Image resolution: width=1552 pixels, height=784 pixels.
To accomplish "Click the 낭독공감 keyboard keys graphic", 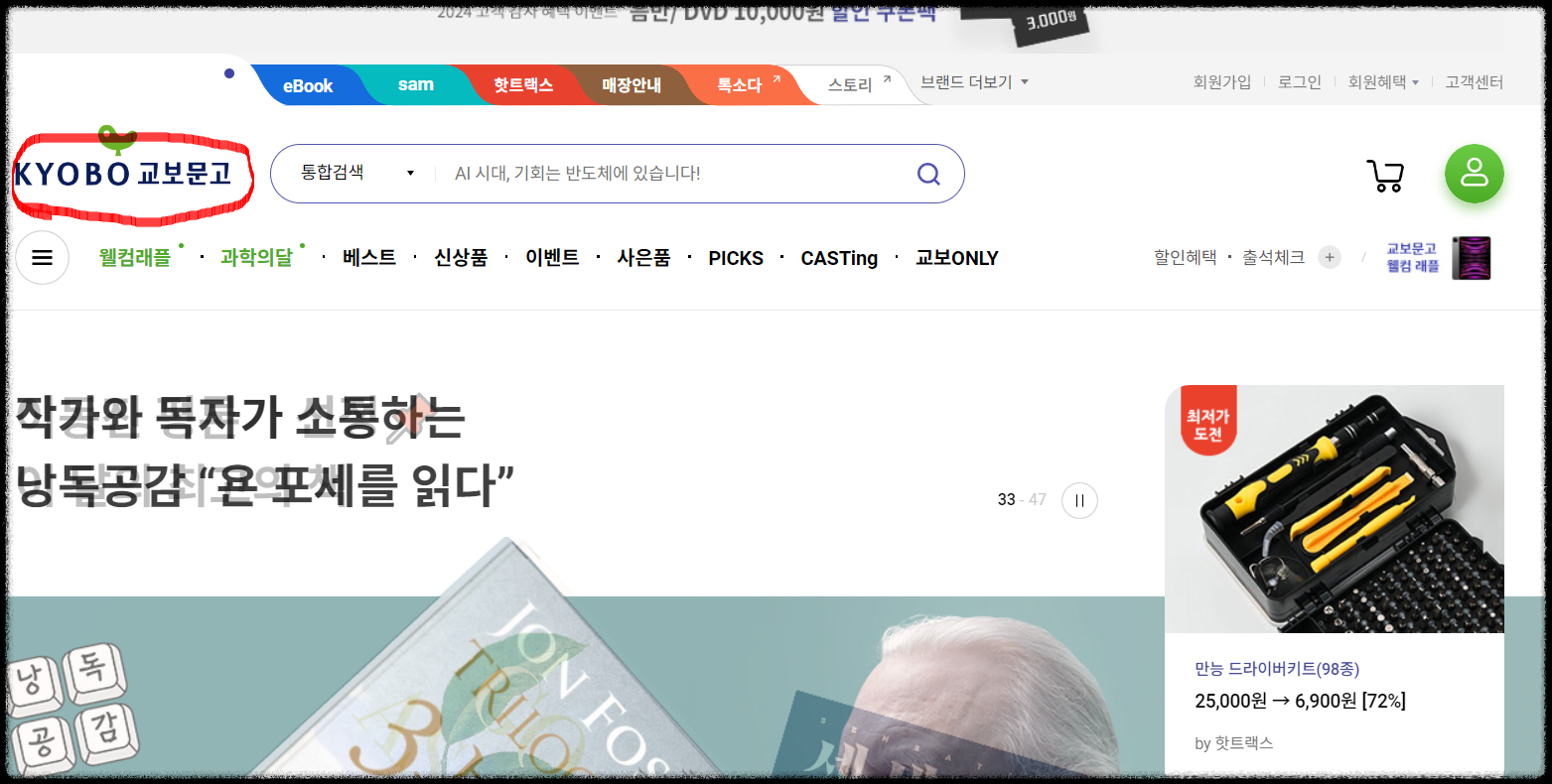I will pyautogui.click(x=73, y=707).
